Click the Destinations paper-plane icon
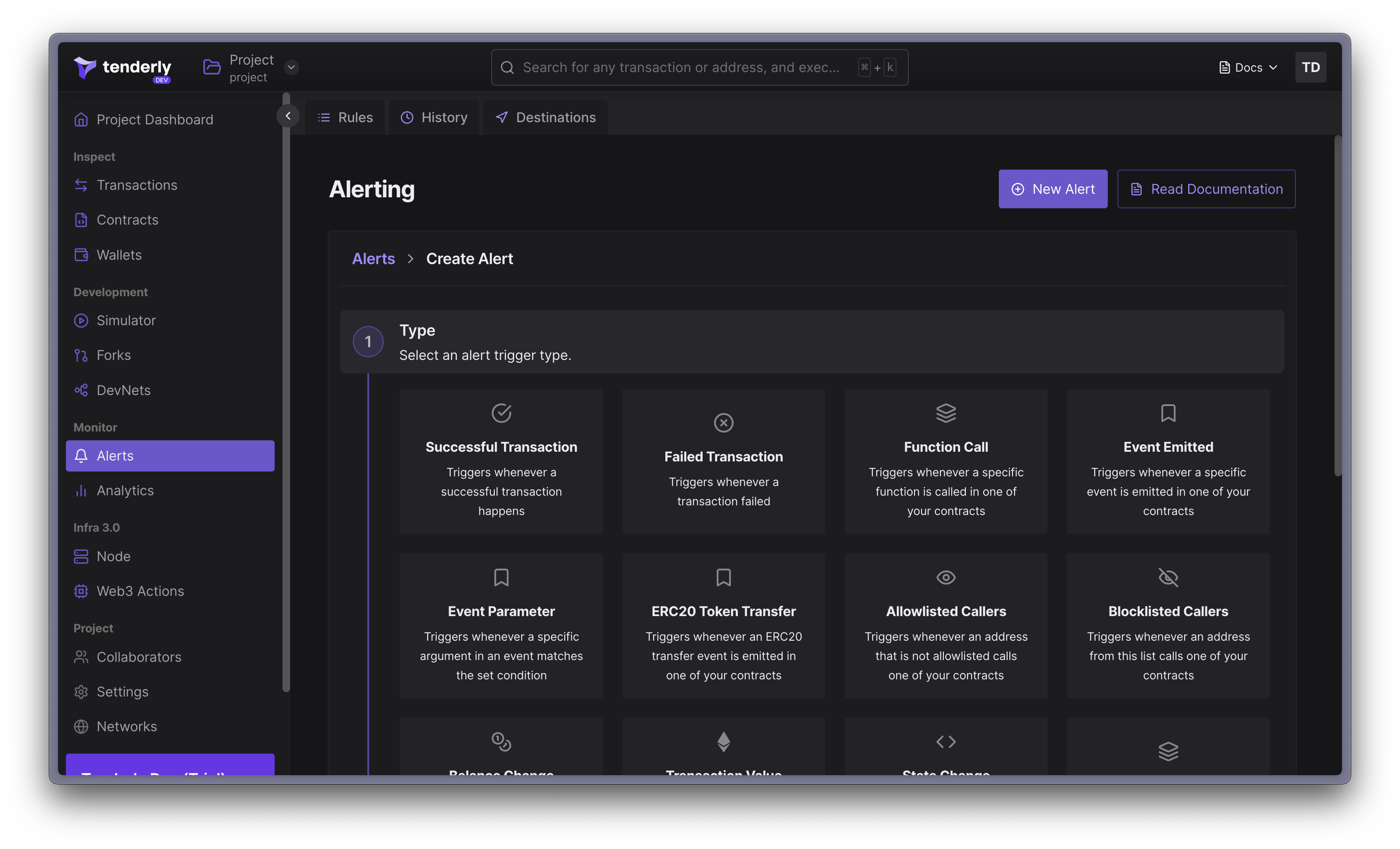1400x849 pixels. click(x=502, y=118)
